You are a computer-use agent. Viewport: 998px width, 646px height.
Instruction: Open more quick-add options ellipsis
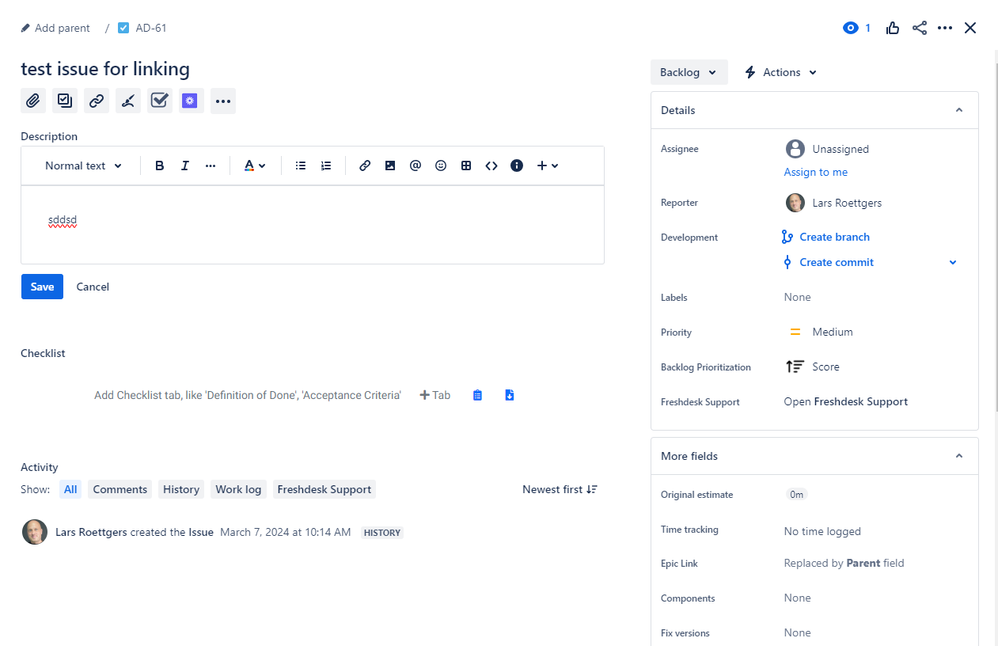pos(223,101)
